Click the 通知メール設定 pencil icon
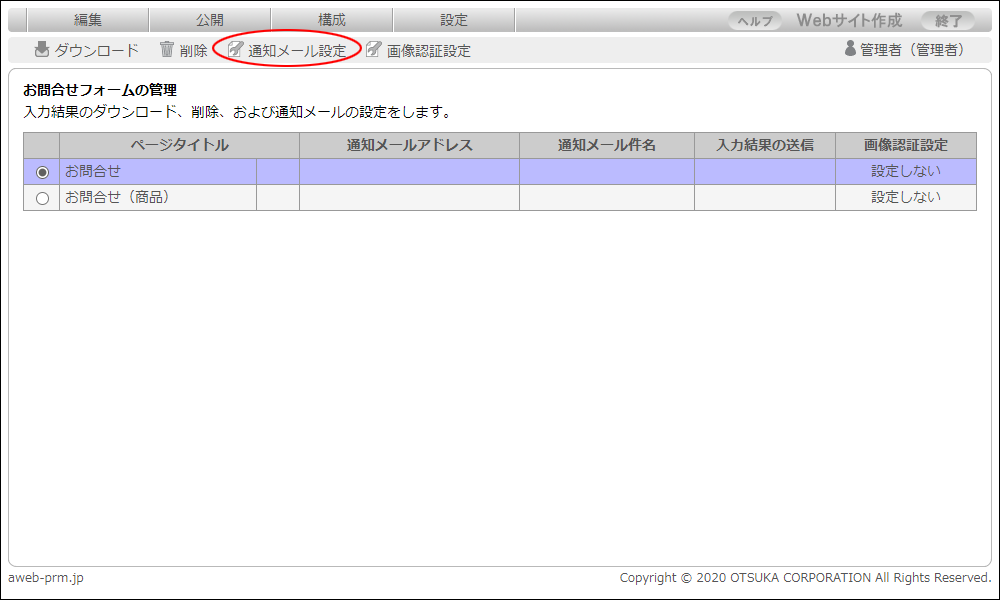 coord(236,50)
